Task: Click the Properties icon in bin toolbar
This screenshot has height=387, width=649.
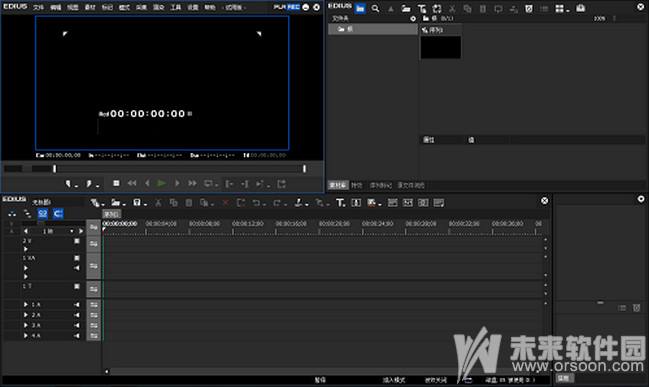Action: click(529, 8)
